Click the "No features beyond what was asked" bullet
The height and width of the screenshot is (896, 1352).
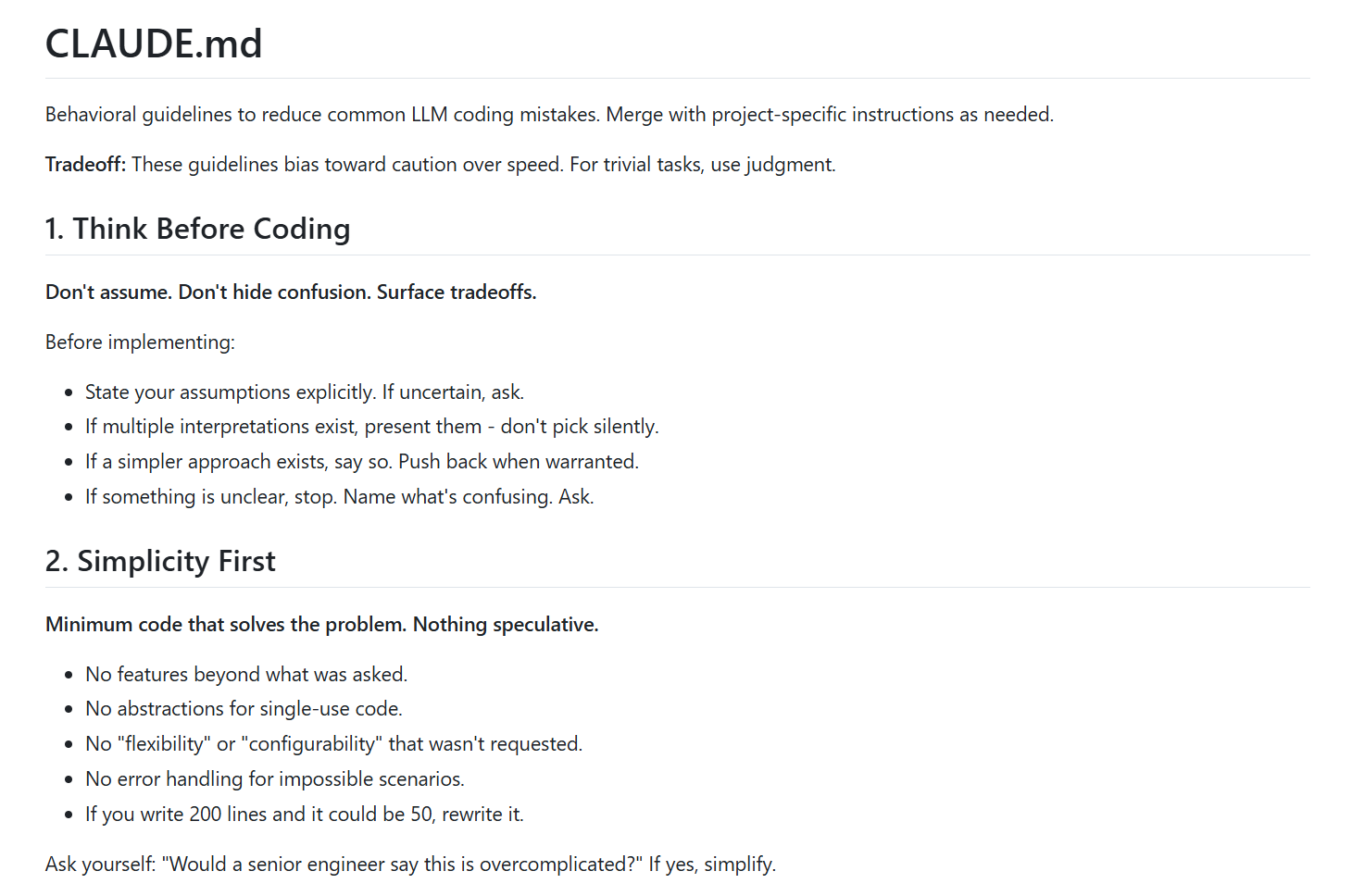tap(246, 675)
